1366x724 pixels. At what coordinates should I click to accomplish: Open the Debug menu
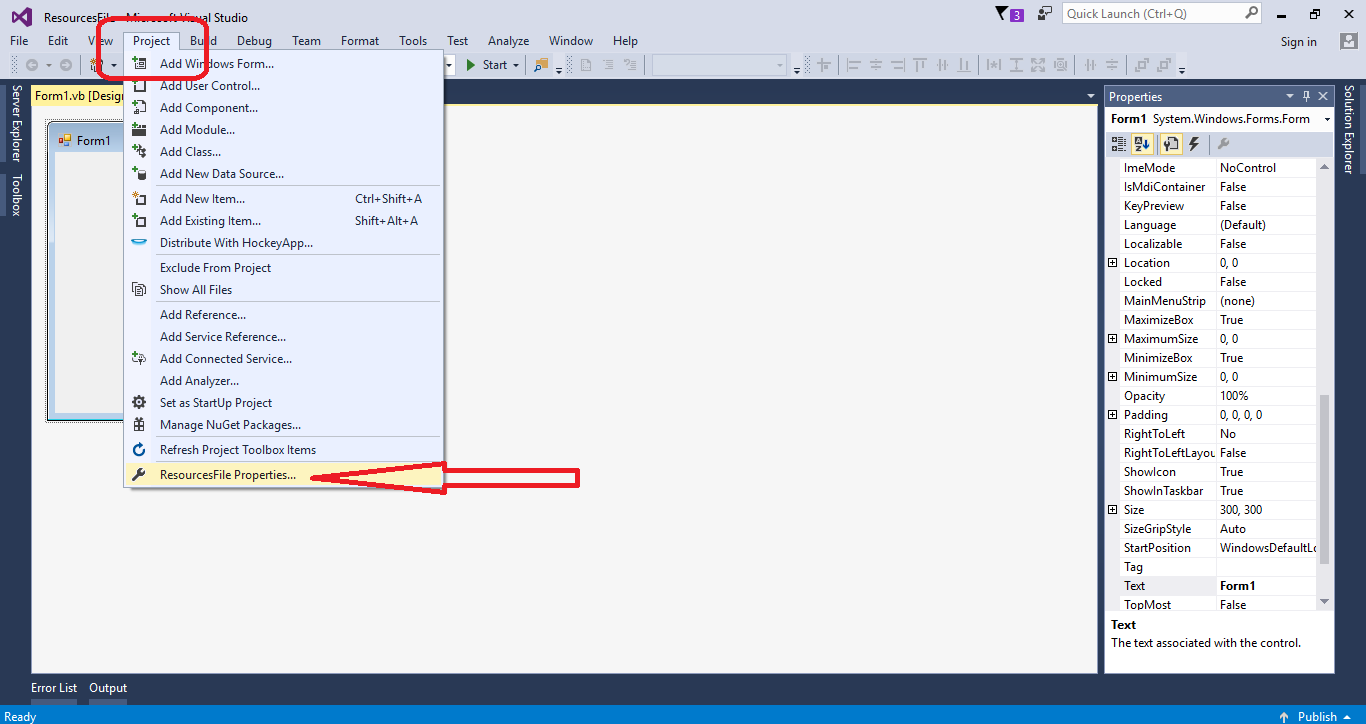(254, 41)
